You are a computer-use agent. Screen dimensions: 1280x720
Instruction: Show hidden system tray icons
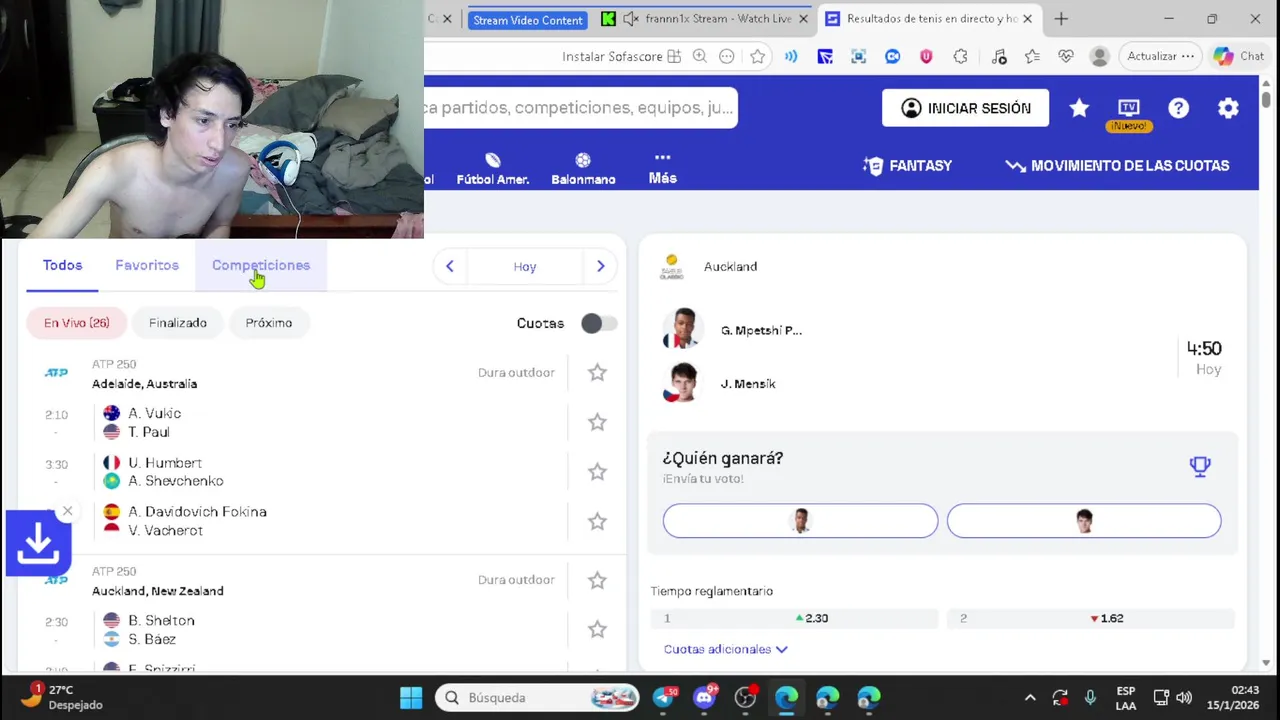[x=1030, y=697]
